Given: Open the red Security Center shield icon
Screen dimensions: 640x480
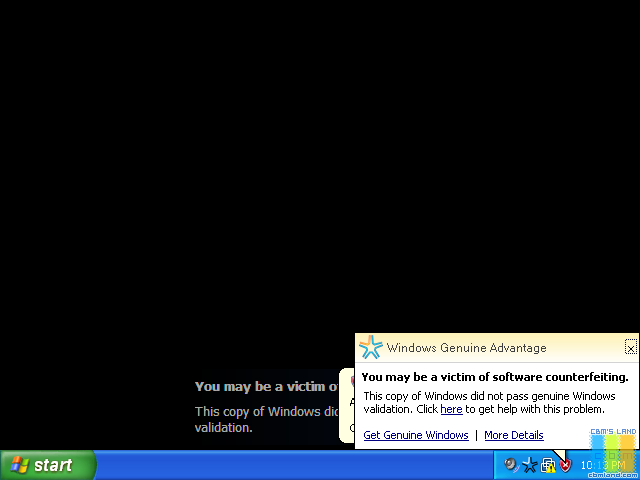Looking at the screenshot, I should point(565,465).
